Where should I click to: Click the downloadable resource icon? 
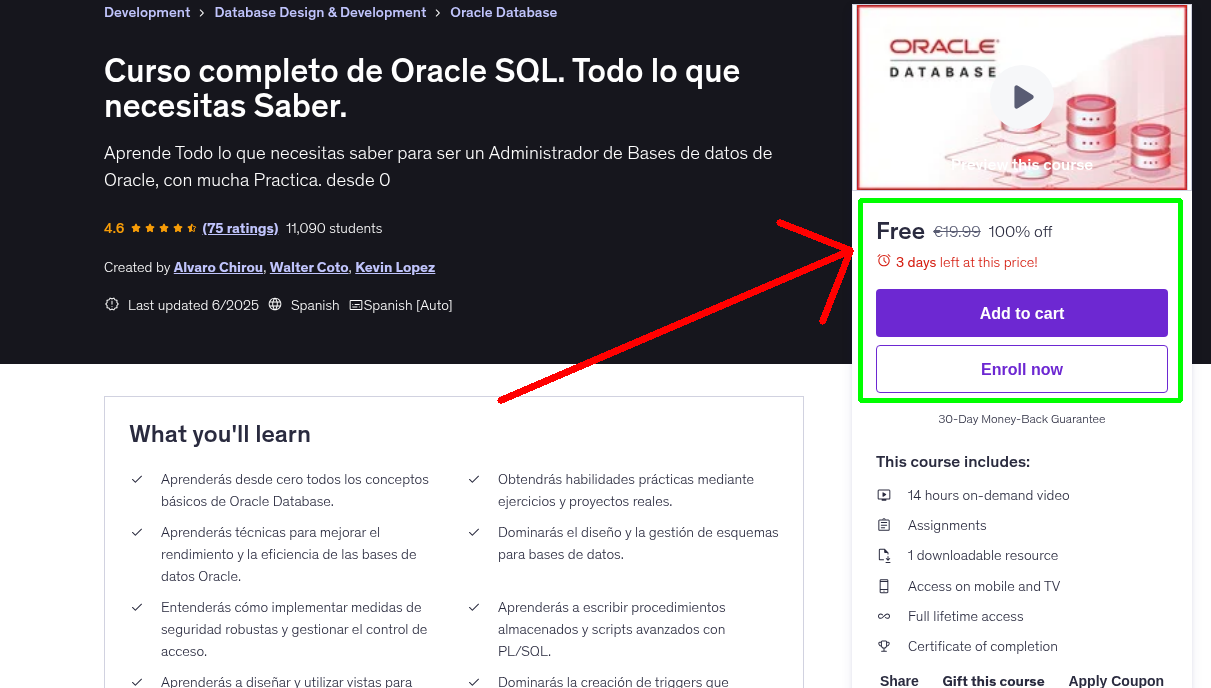885,555
